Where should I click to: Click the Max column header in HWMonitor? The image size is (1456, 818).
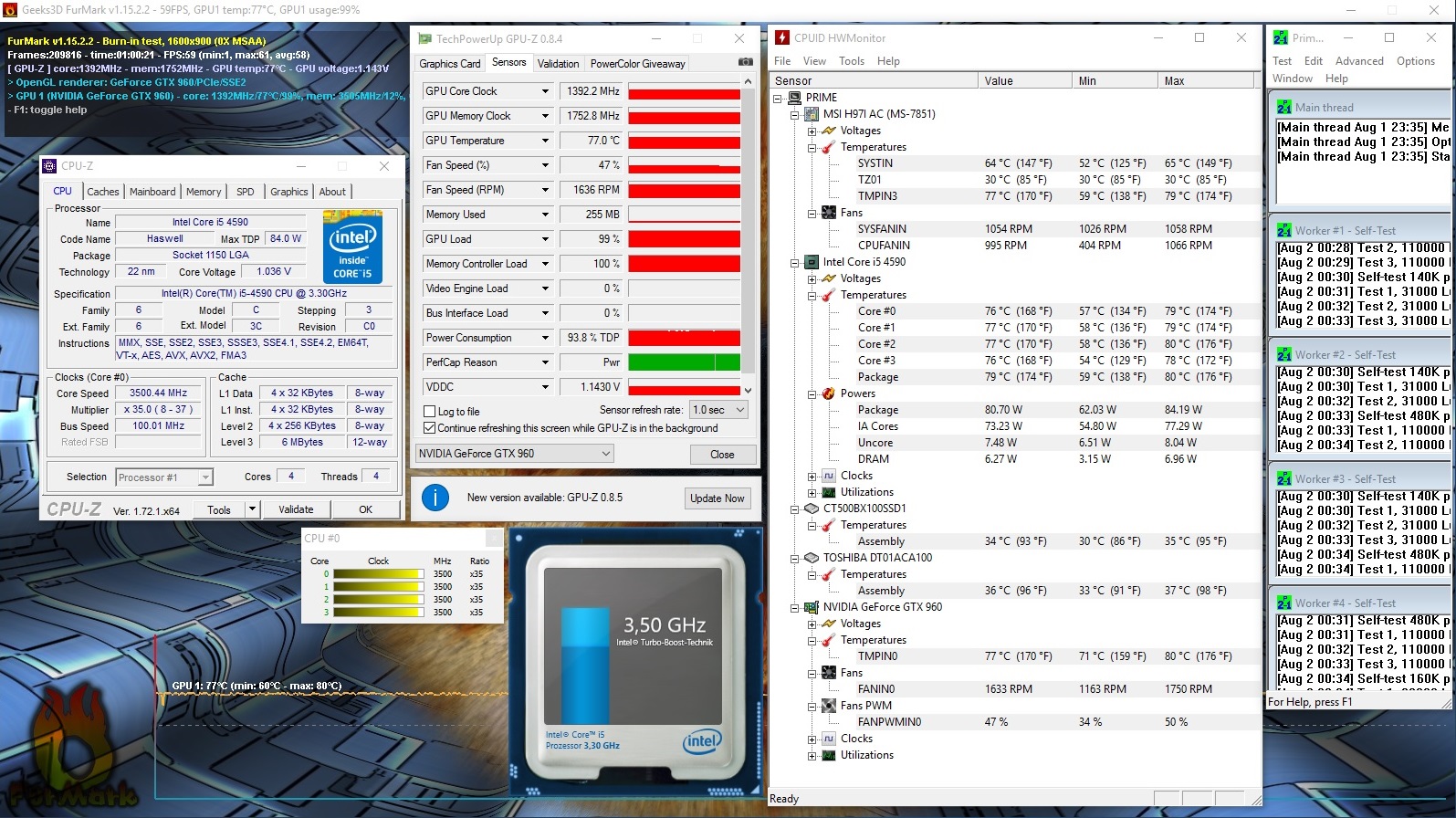pyautogui.click(x=1205, y=81)
